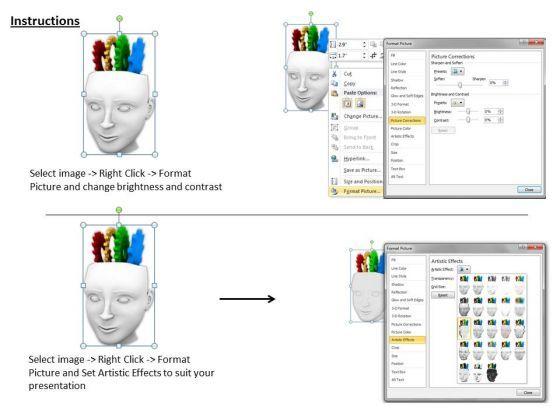Viewport: 560px width, 420px height.
Task: Open Shadow category in Picture Corrections dialog
Action: [x=397, y=80]
